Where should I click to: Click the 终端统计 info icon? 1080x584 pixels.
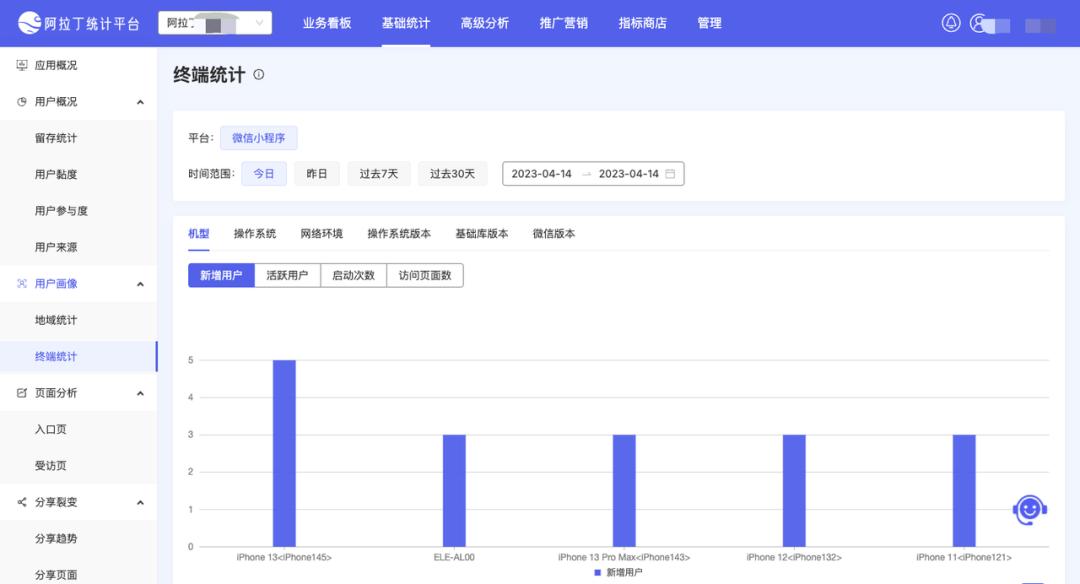click(258, 73)
